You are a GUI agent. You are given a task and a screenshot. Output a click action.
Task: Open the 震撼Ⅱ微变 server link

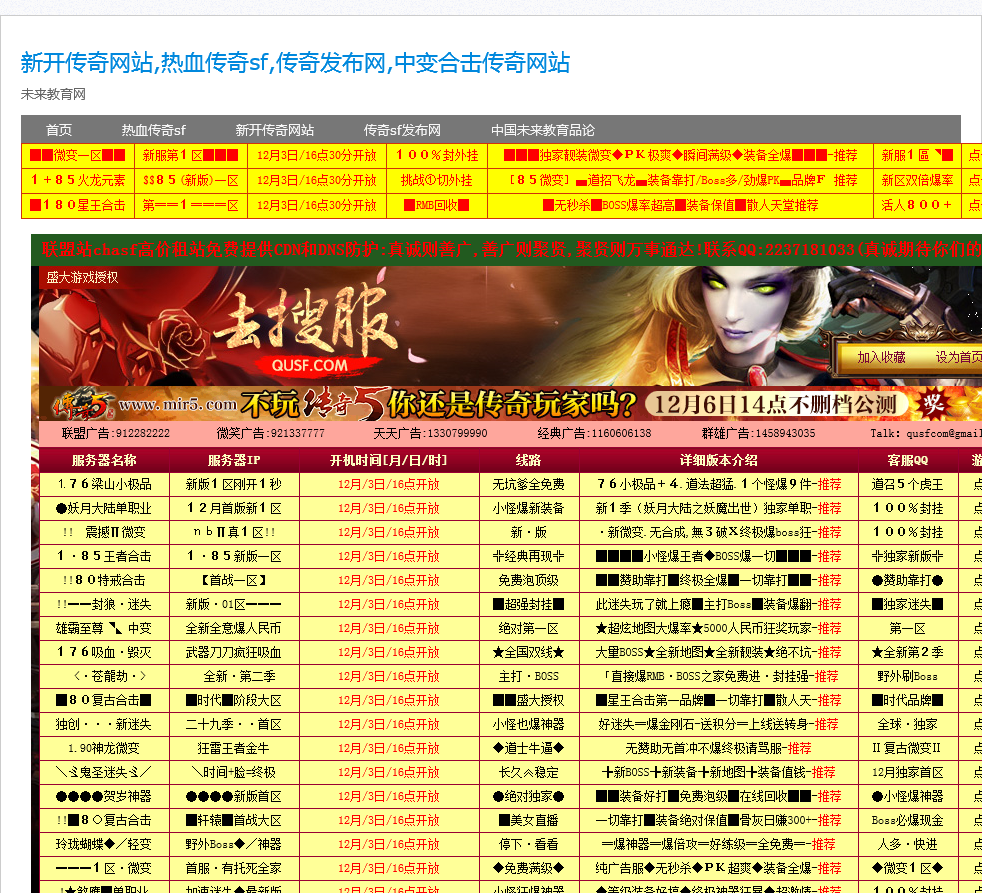point(104,532)
